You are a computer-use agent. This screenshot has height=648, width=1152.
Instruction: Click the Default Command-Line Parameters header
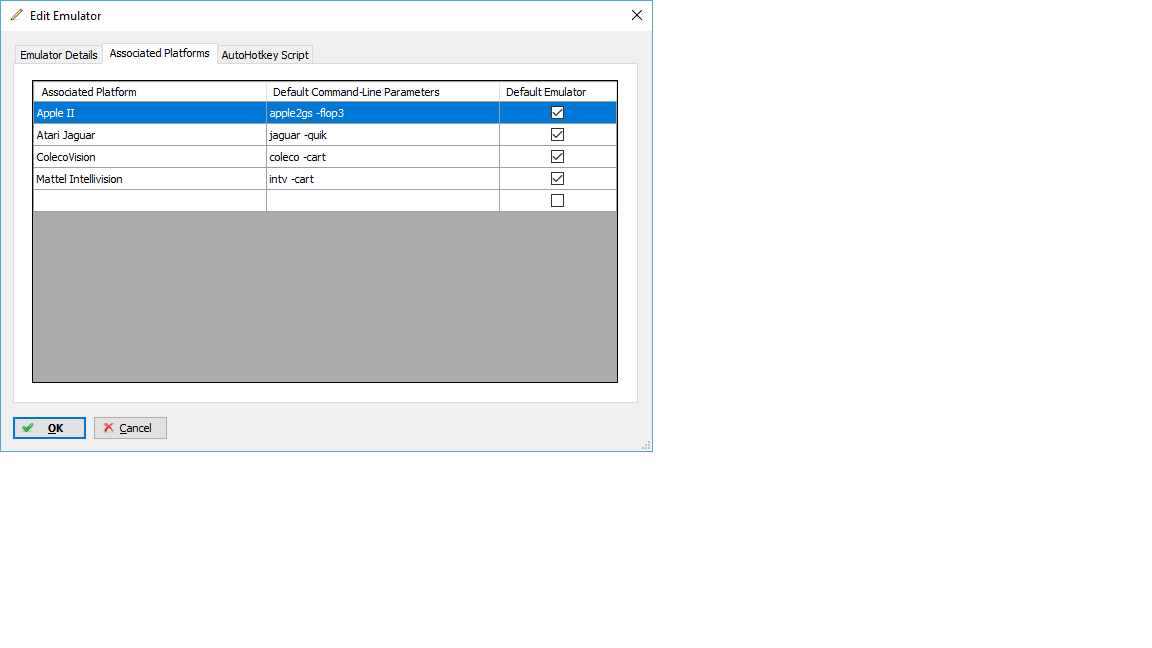[383, 92]
